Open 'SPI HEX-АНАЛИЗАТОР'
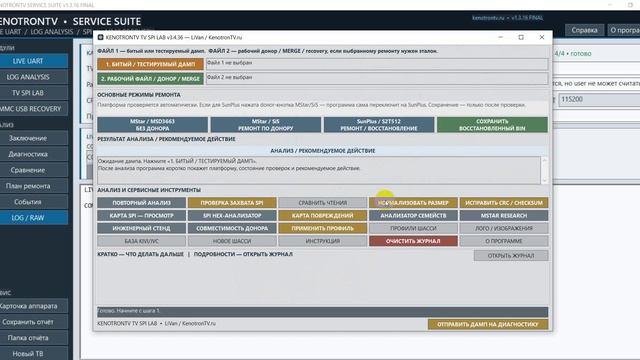The height and width of the screenshot is (360, 640). coord(232,215)
